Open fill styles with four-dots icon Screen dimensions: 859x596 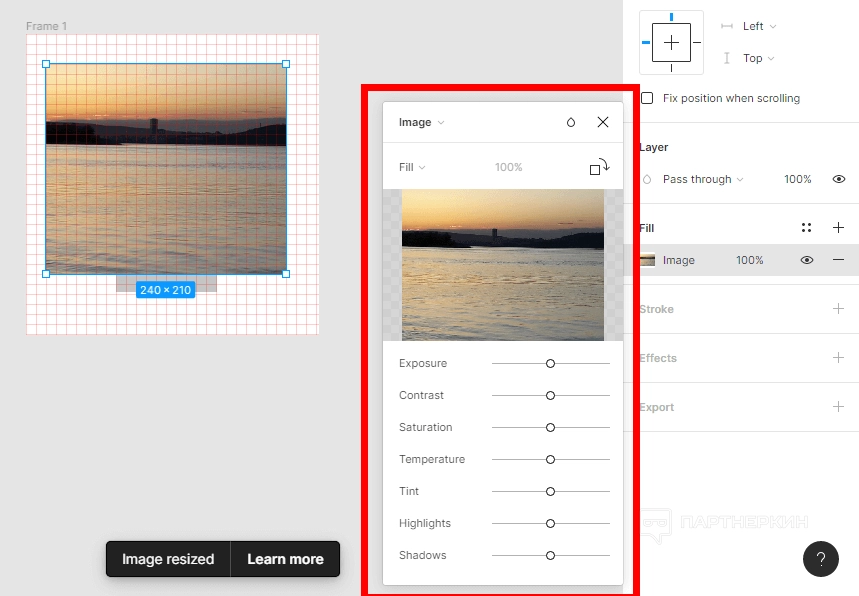click(806, 227)
